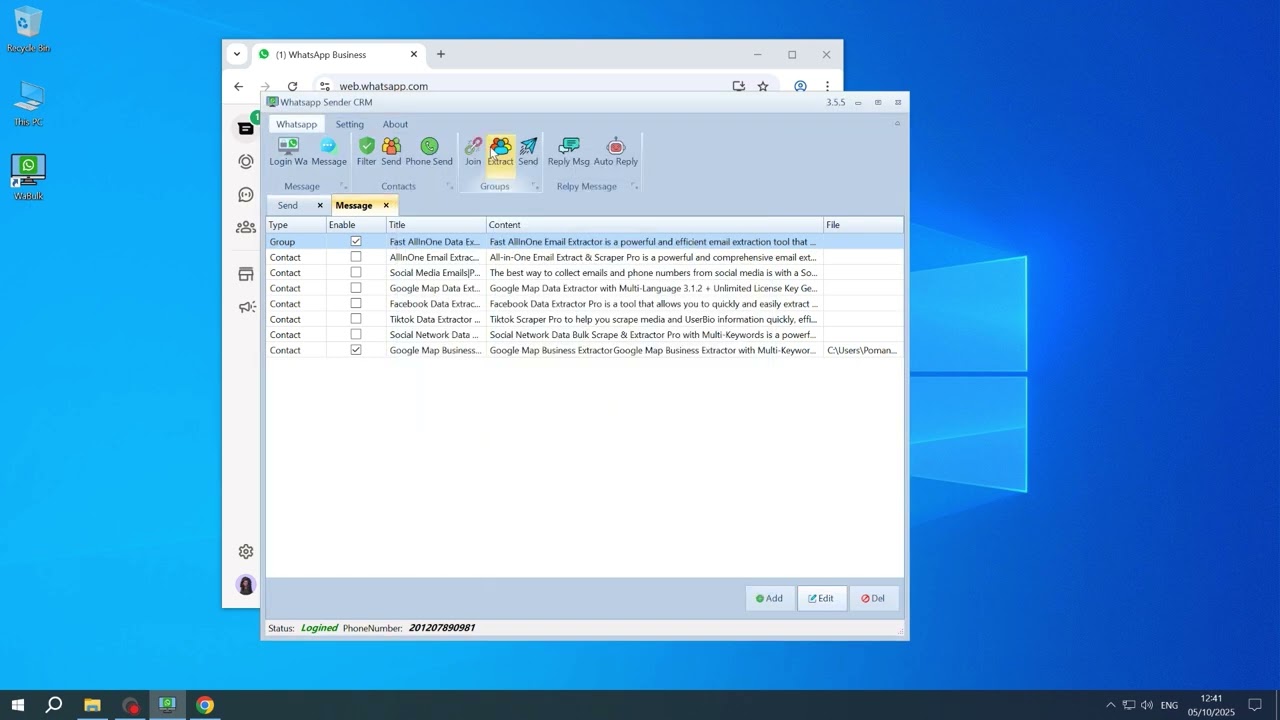Open Google Chrome from the taskbar
The height and width of the screenshot is (720, 1280).
[205, 705]
